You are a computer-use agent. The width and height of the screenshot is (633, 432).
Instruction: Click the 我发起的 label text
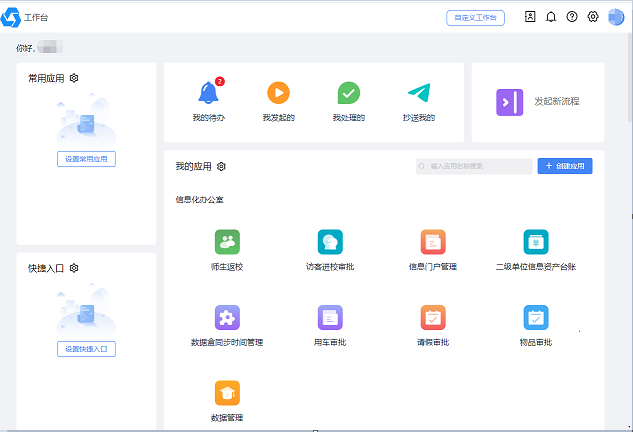279,117
